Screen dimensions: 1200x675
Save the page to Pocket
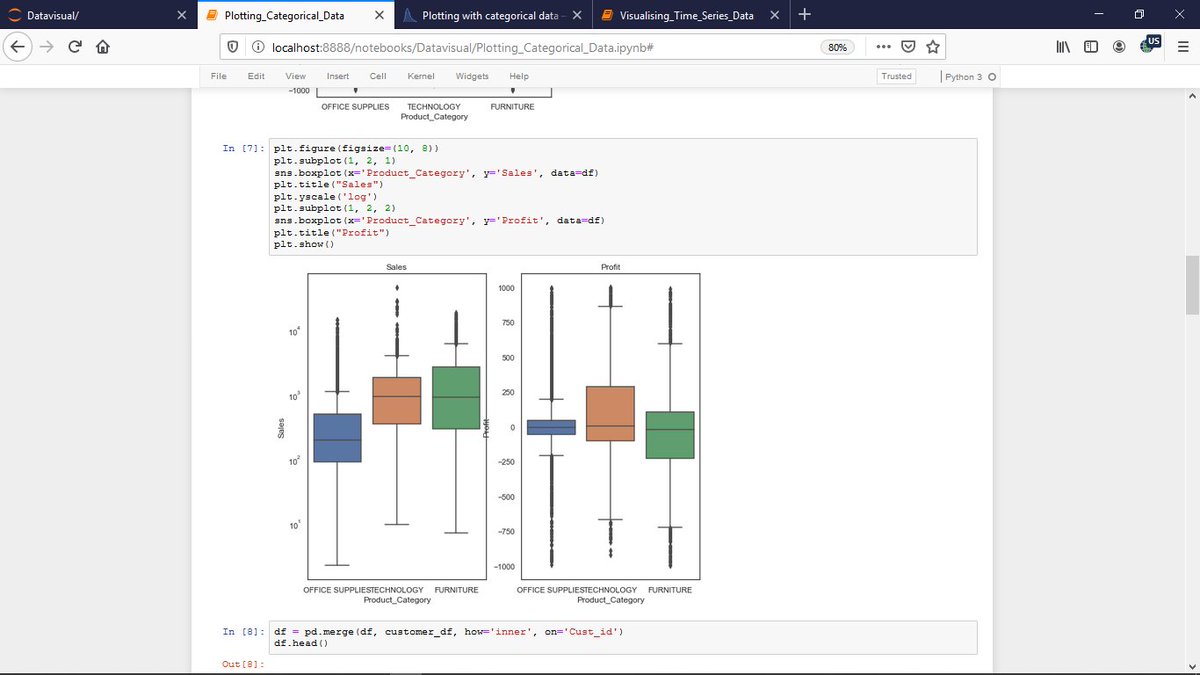908,46
